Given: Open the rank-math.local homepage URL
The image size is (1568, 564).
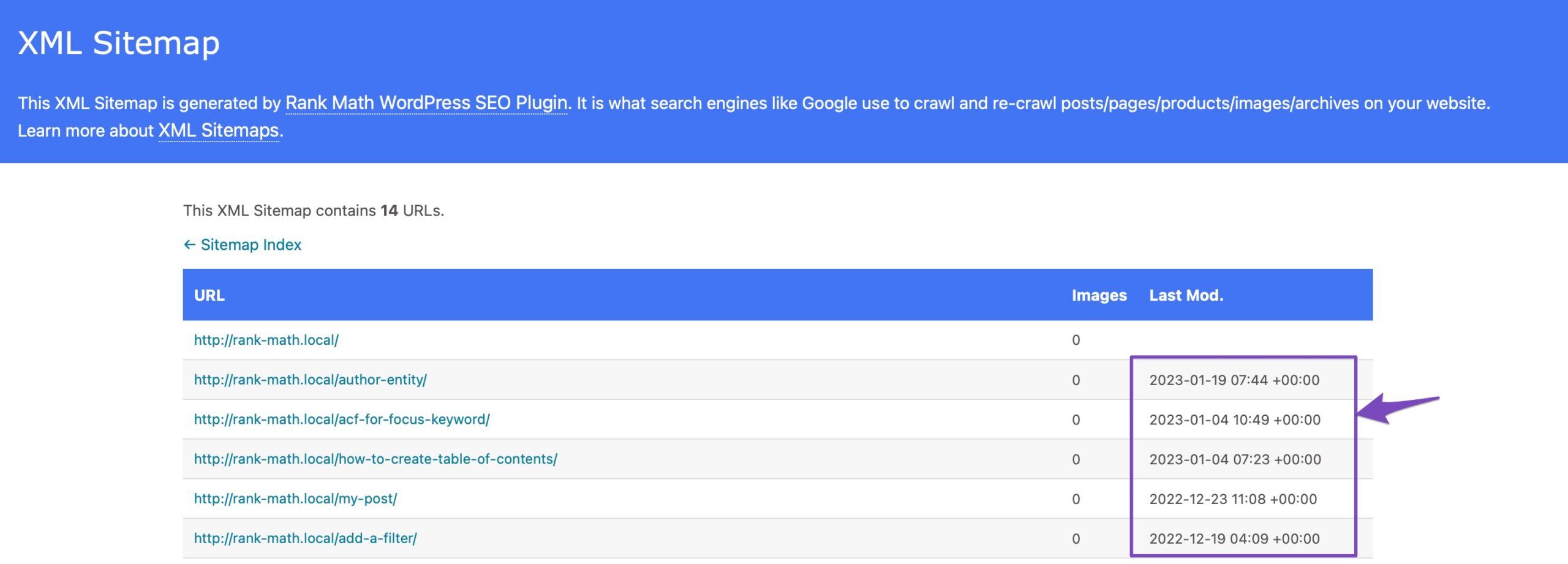Looking at the screenshot, I should (x=266, y=340).
